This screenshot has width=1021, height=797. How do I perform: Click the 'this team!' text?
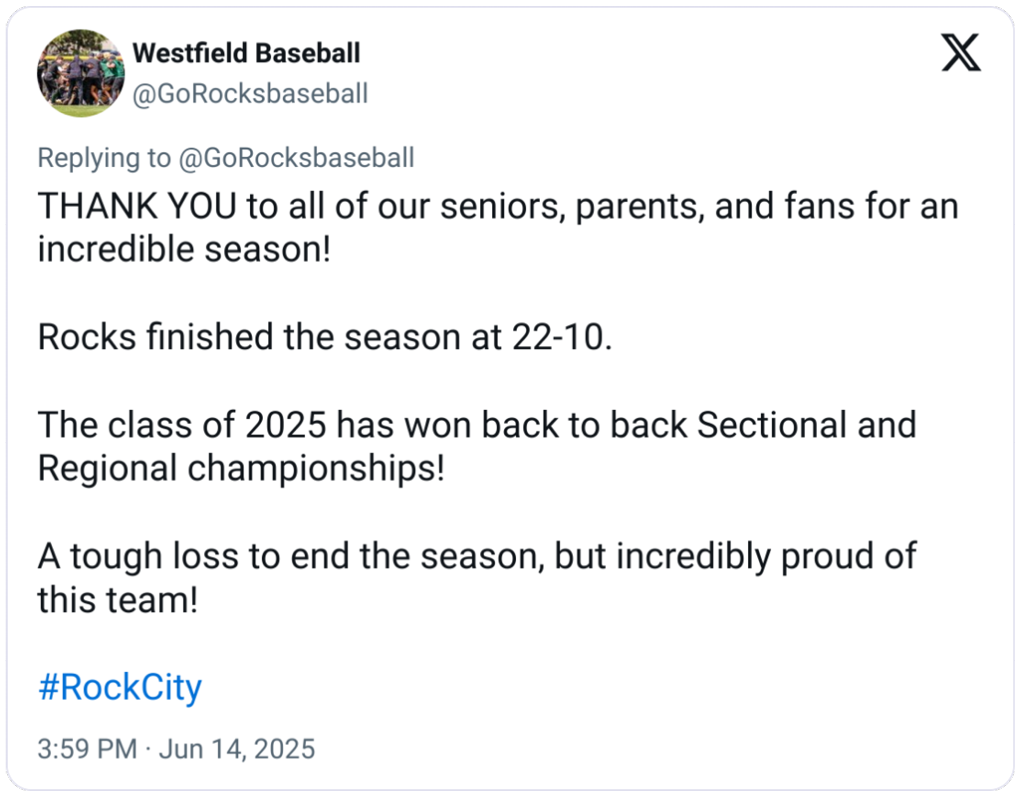coord(118,600)
